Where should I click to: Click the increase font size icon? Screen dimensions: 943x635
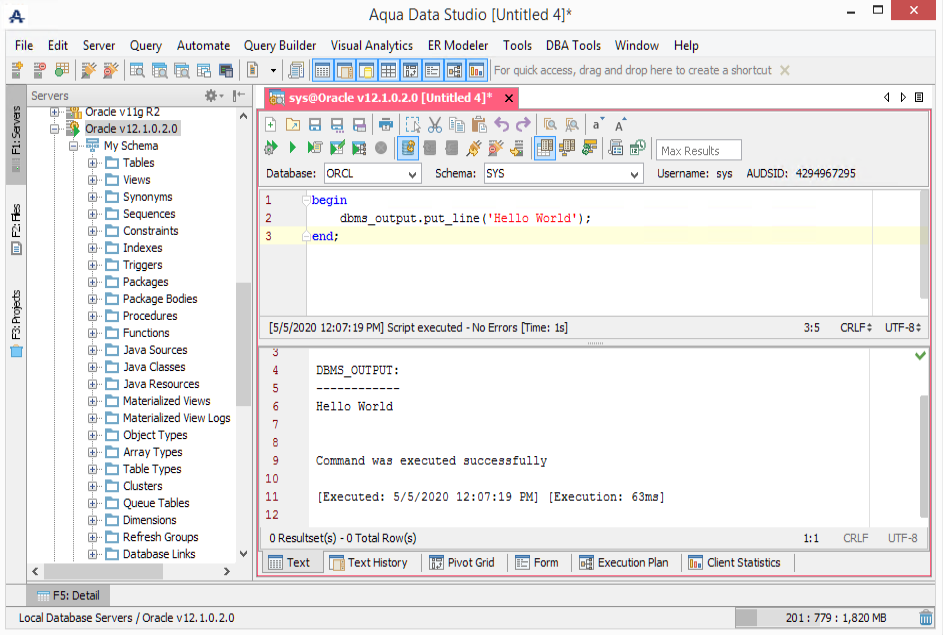tap(621, 125)
